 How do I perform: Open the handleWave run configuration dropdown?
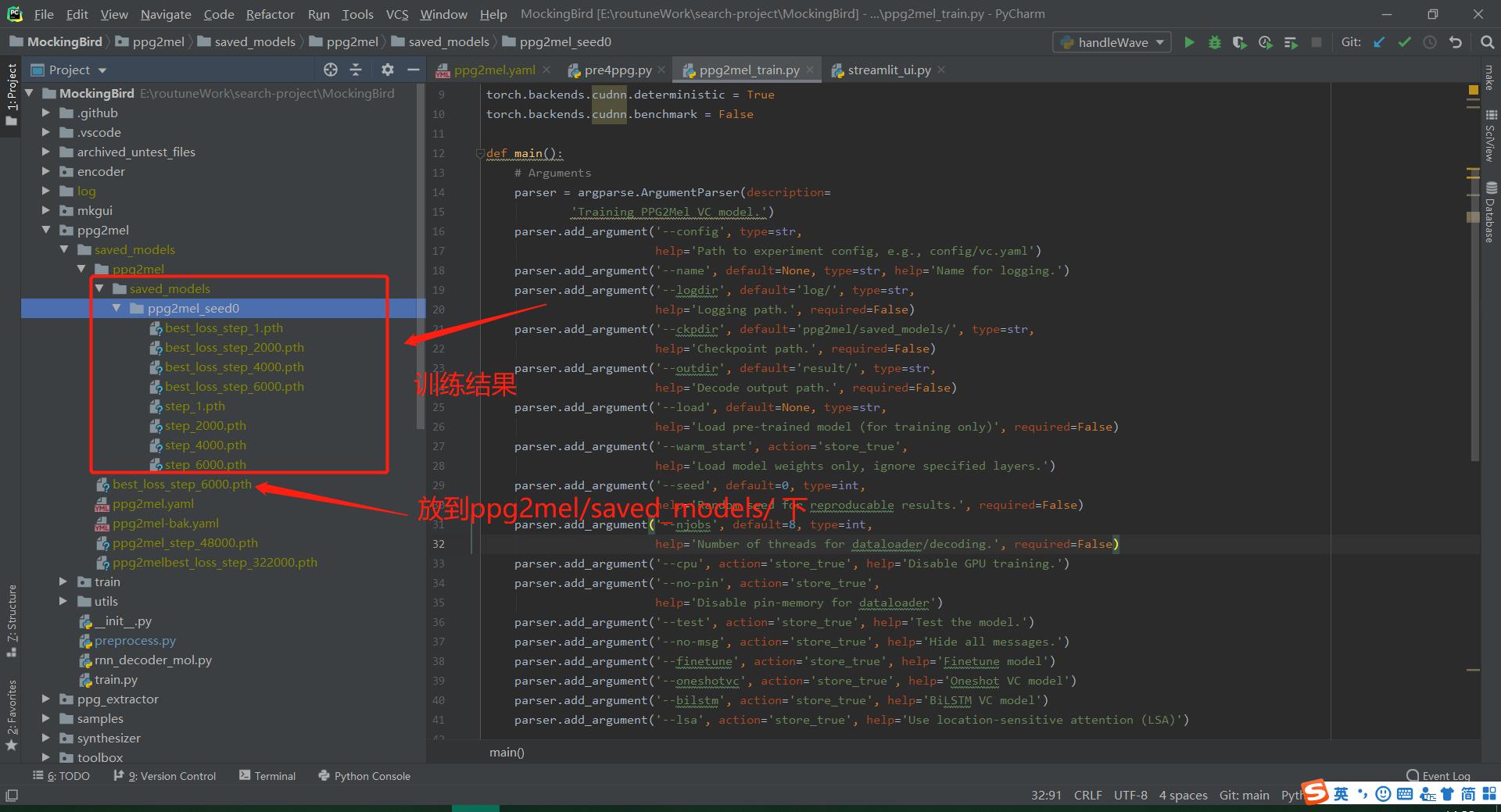[x=1112, y=42]
